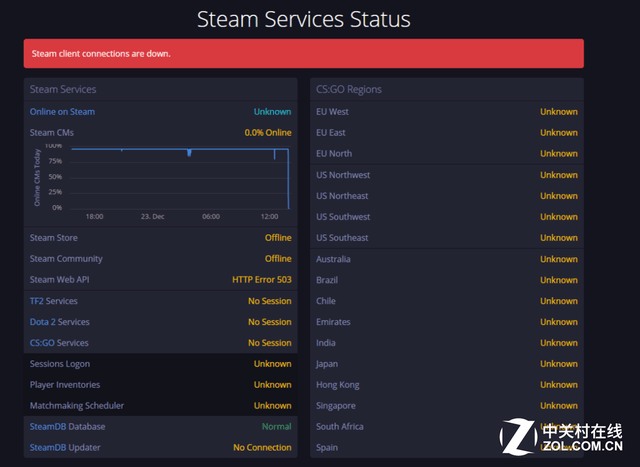Click the EU West region row
Screen dimensions: 640x467
tap(447, 111)
